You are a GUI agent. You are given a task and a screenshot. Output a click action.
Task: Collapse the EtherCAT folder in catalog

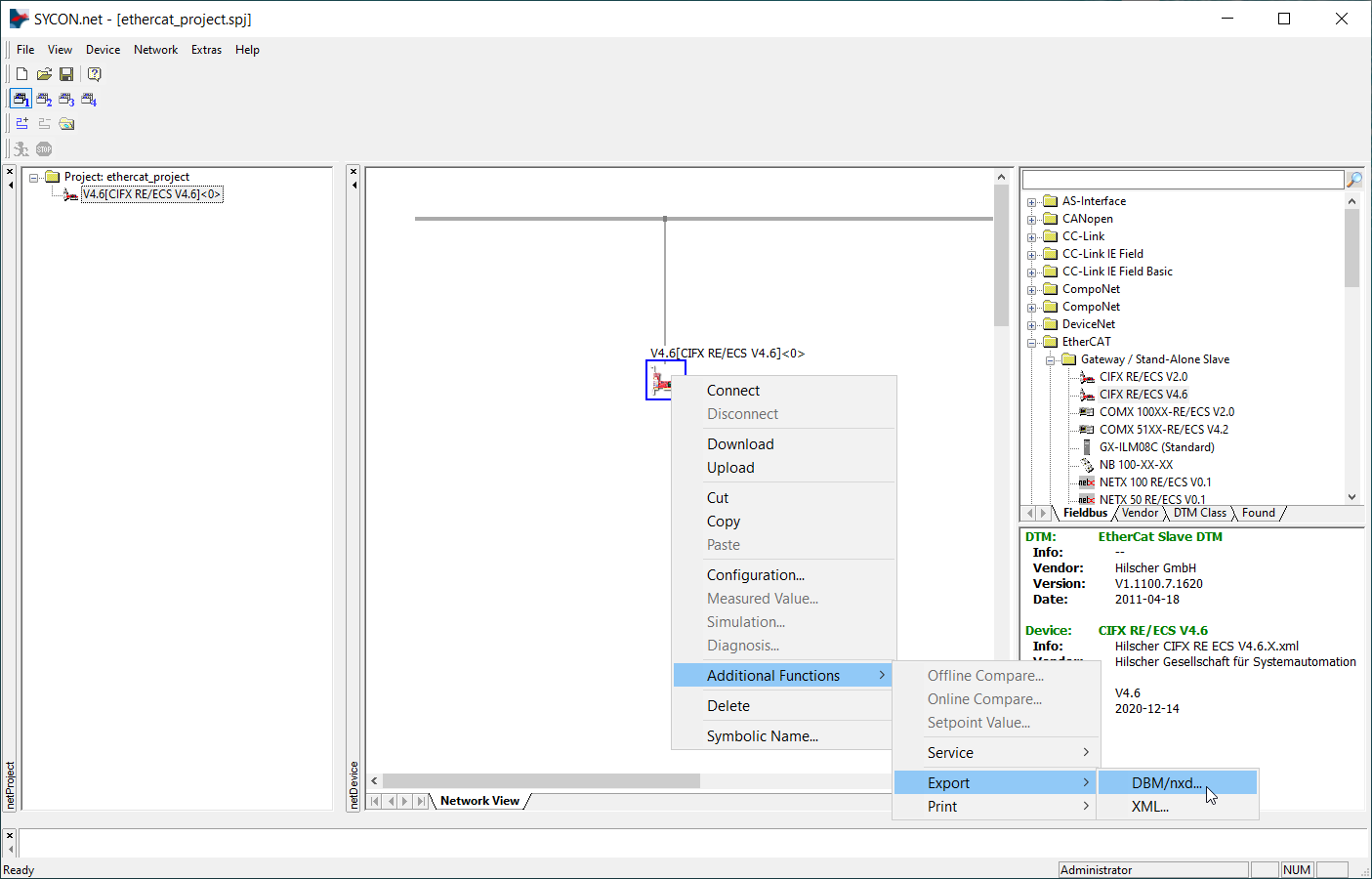coord(1032,343)
